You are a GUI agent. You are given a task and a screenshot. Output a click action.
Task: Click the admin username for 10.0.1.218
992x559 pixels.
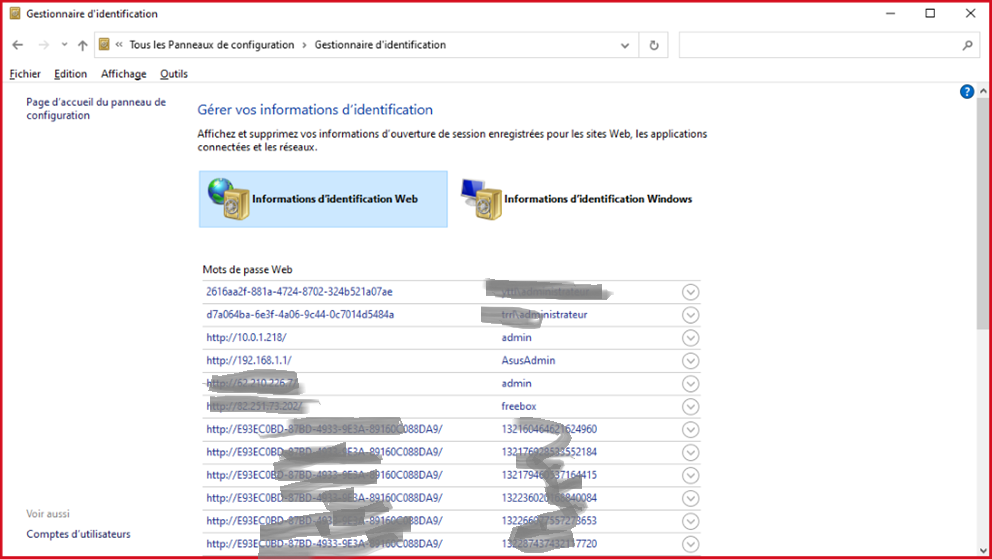point(516,337)
